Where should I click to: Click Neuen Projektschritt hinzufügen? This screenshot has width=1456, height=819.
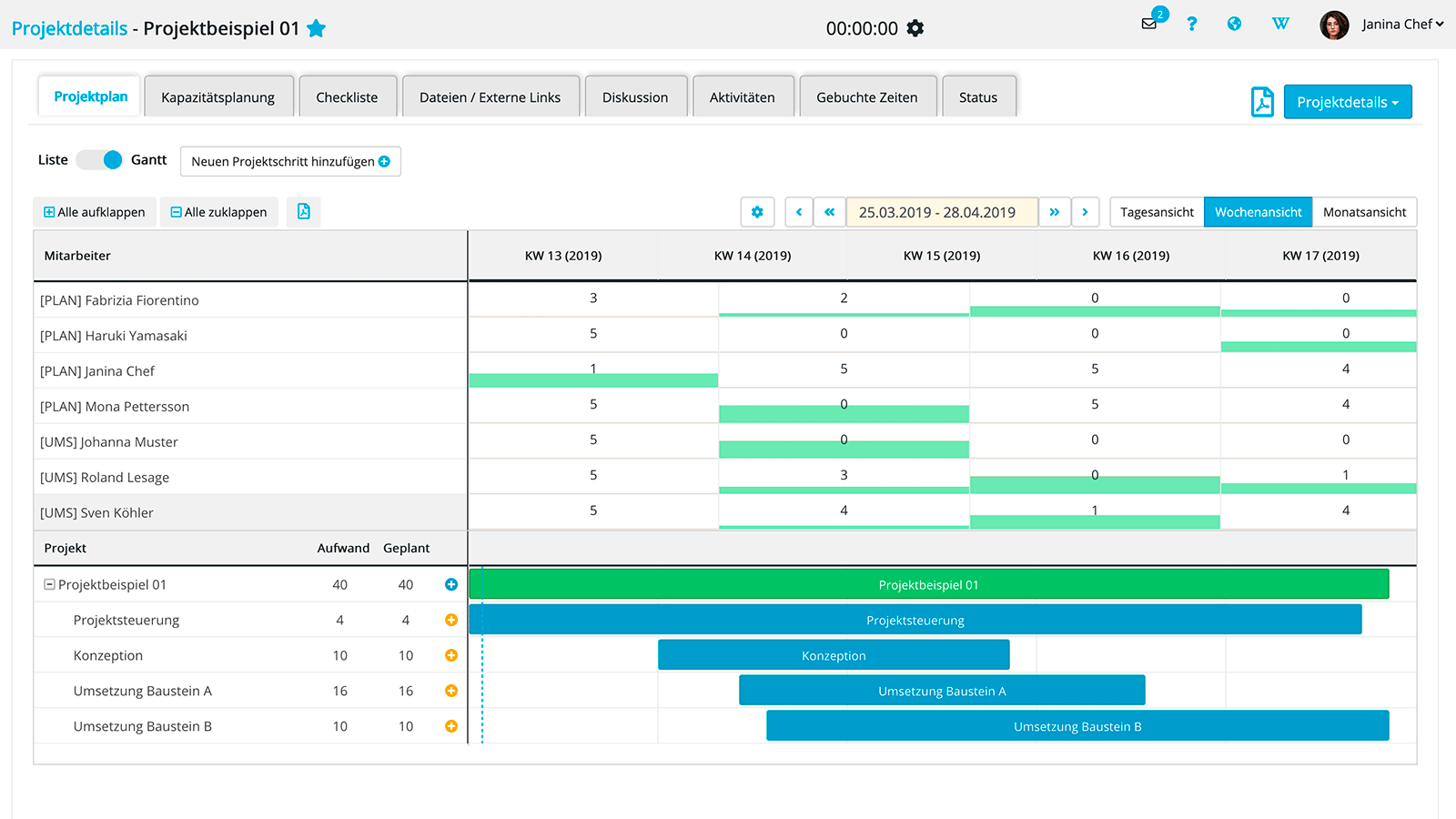289,161
